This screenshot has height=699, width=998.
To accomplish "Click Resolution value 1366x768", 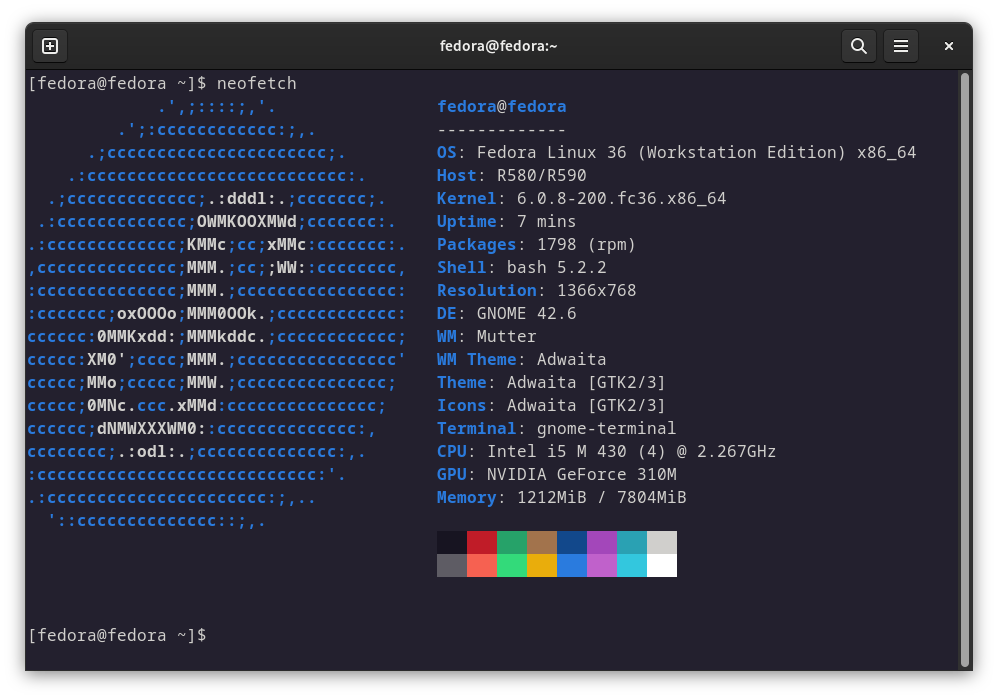I will (x=596, y=290).
